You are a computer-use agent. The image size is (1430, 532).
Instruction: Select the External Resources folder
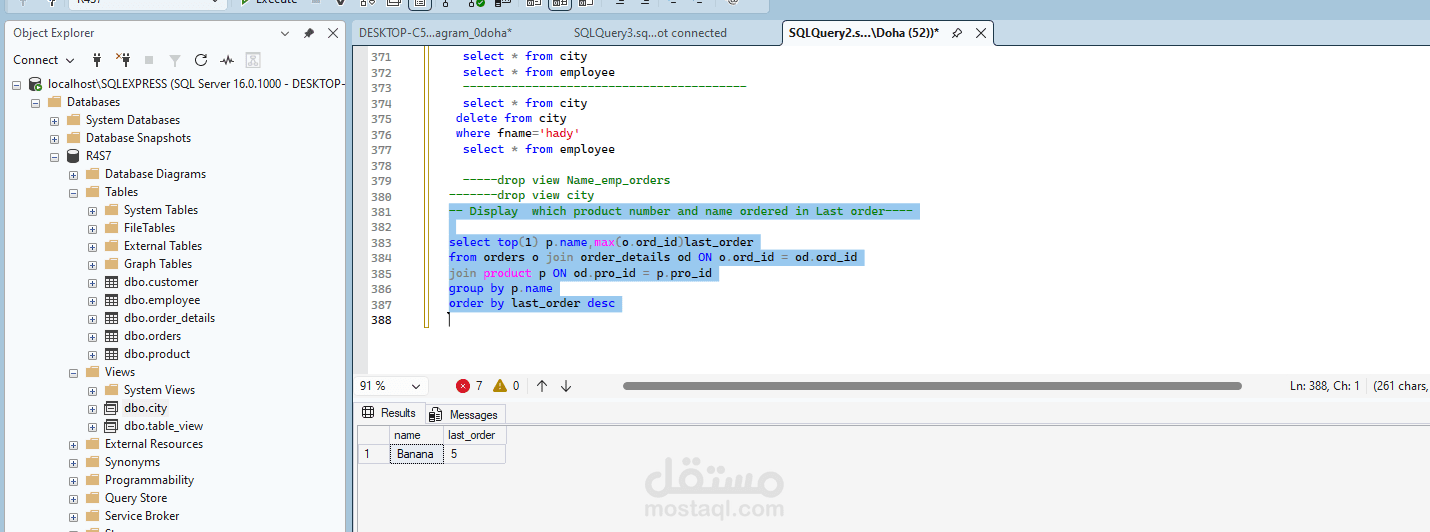coord(154,444)
